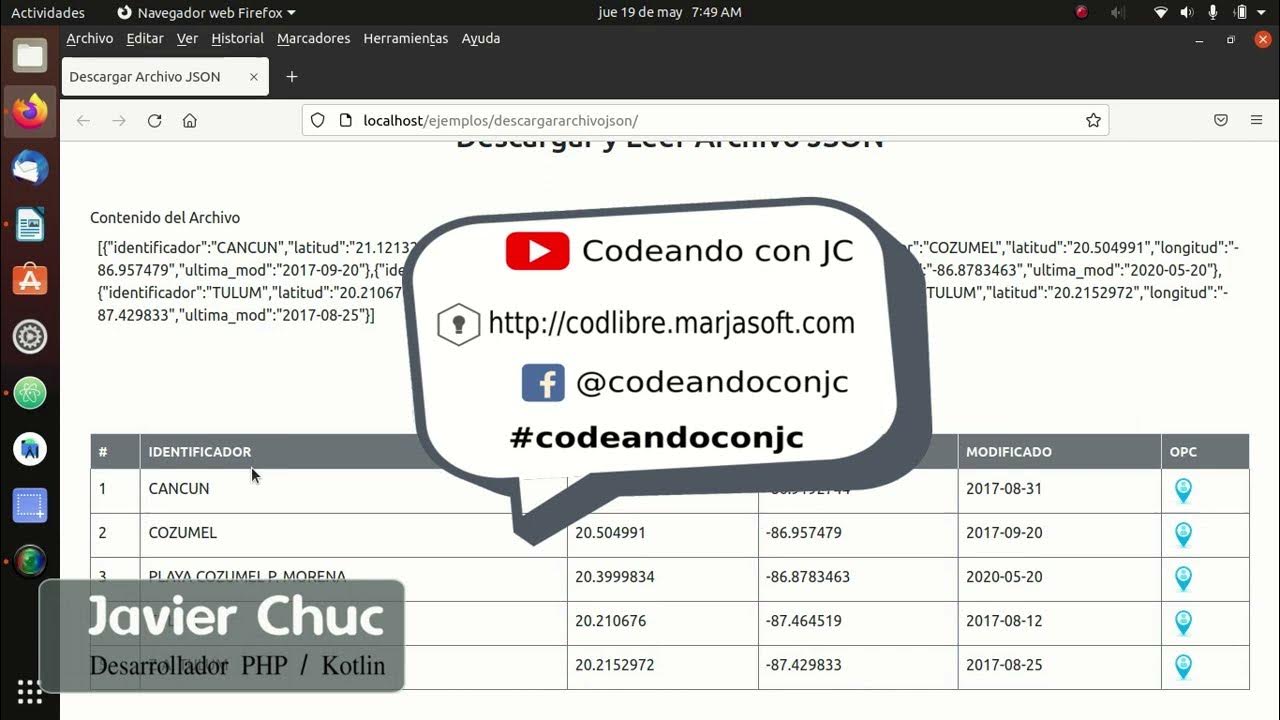Click the map pin for the 2017-08-12 row
Image resolution: width=1280 pixels, height=720 pixels.
click(1183, 622)
